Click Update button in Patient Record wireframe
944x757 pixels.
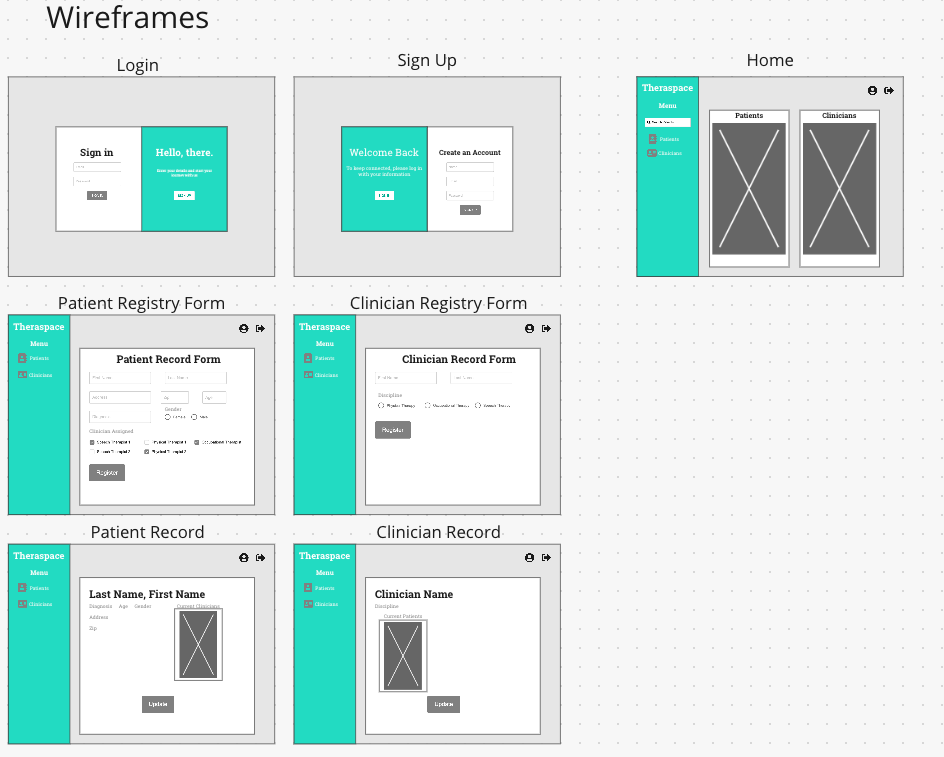[x=158, y=704]
